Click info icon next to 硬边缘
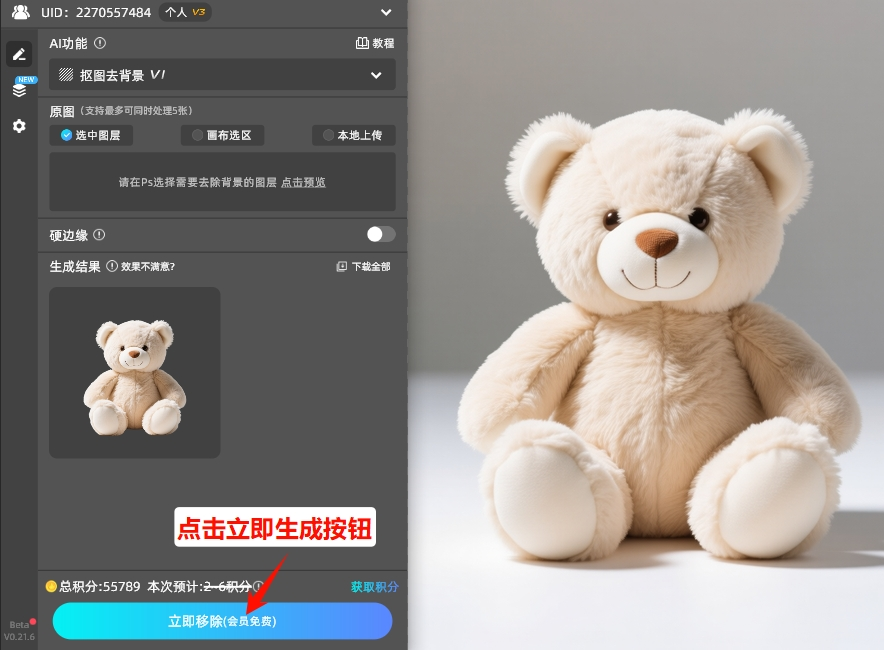Screen dimensions: 884x650 pyautogui.click(x=99, y=235)
